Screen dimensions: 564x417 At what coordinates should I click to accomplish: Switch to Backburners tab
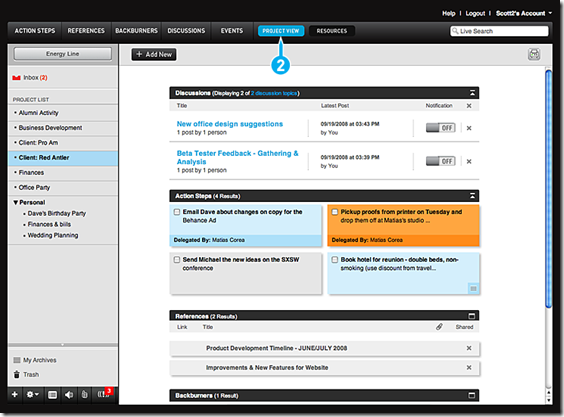tap(136, 31)
